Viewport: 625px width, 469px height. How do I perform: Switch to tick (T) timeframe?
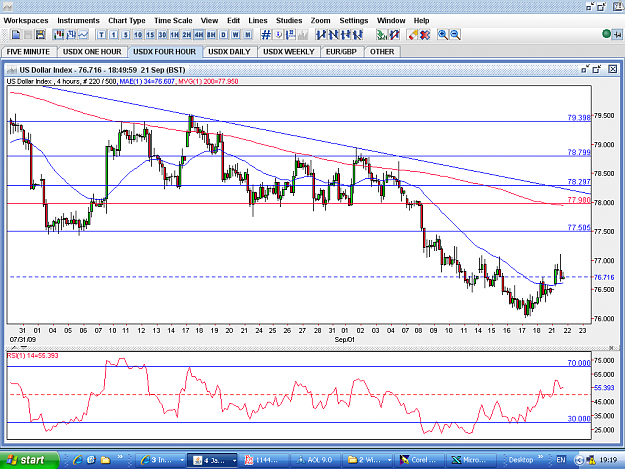pyautogui.click(x=101, y=35)
